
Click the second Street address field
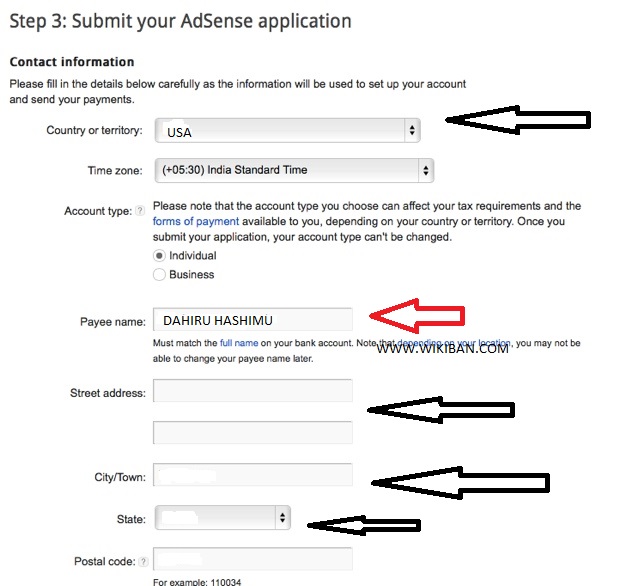click(x=253, y=433)
